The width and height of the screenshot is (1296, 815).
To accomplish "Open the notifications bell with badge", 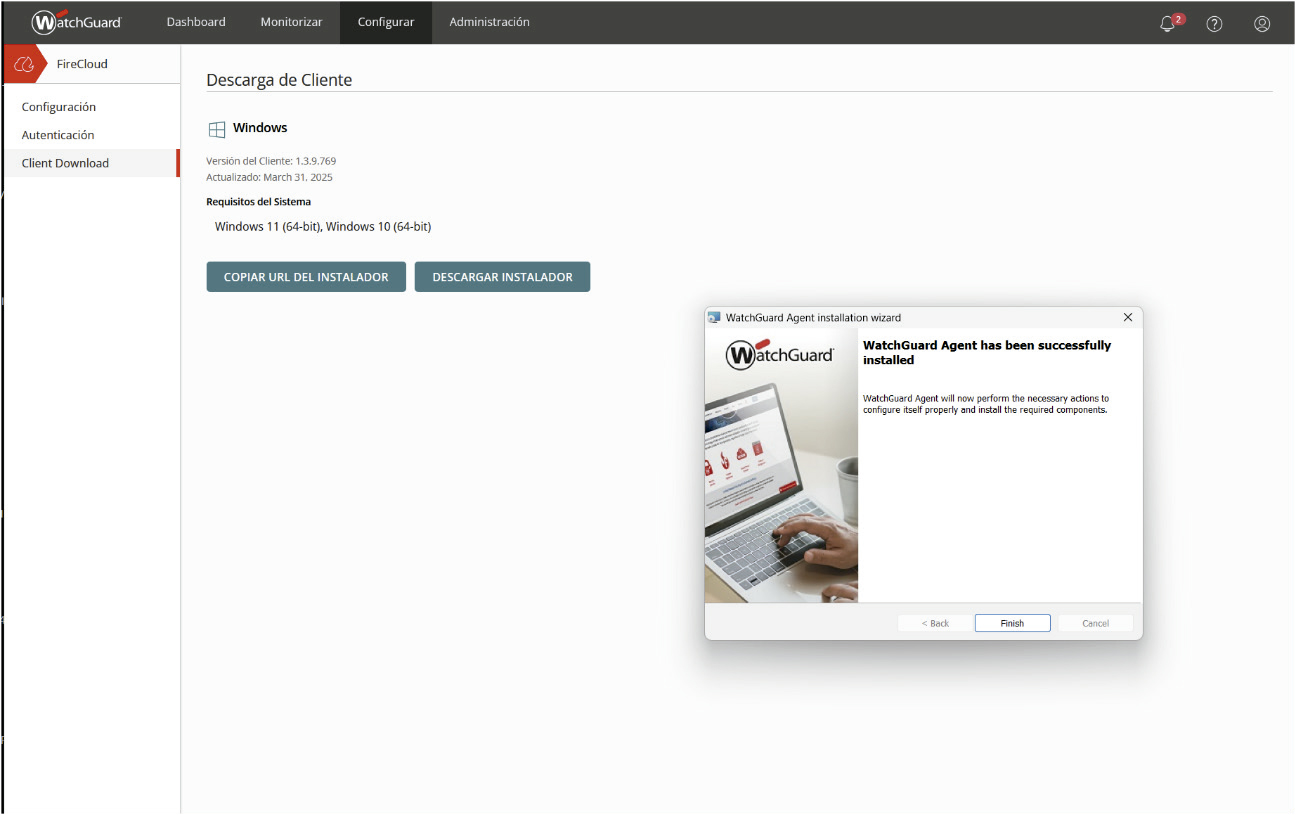I will (1168, 24).
